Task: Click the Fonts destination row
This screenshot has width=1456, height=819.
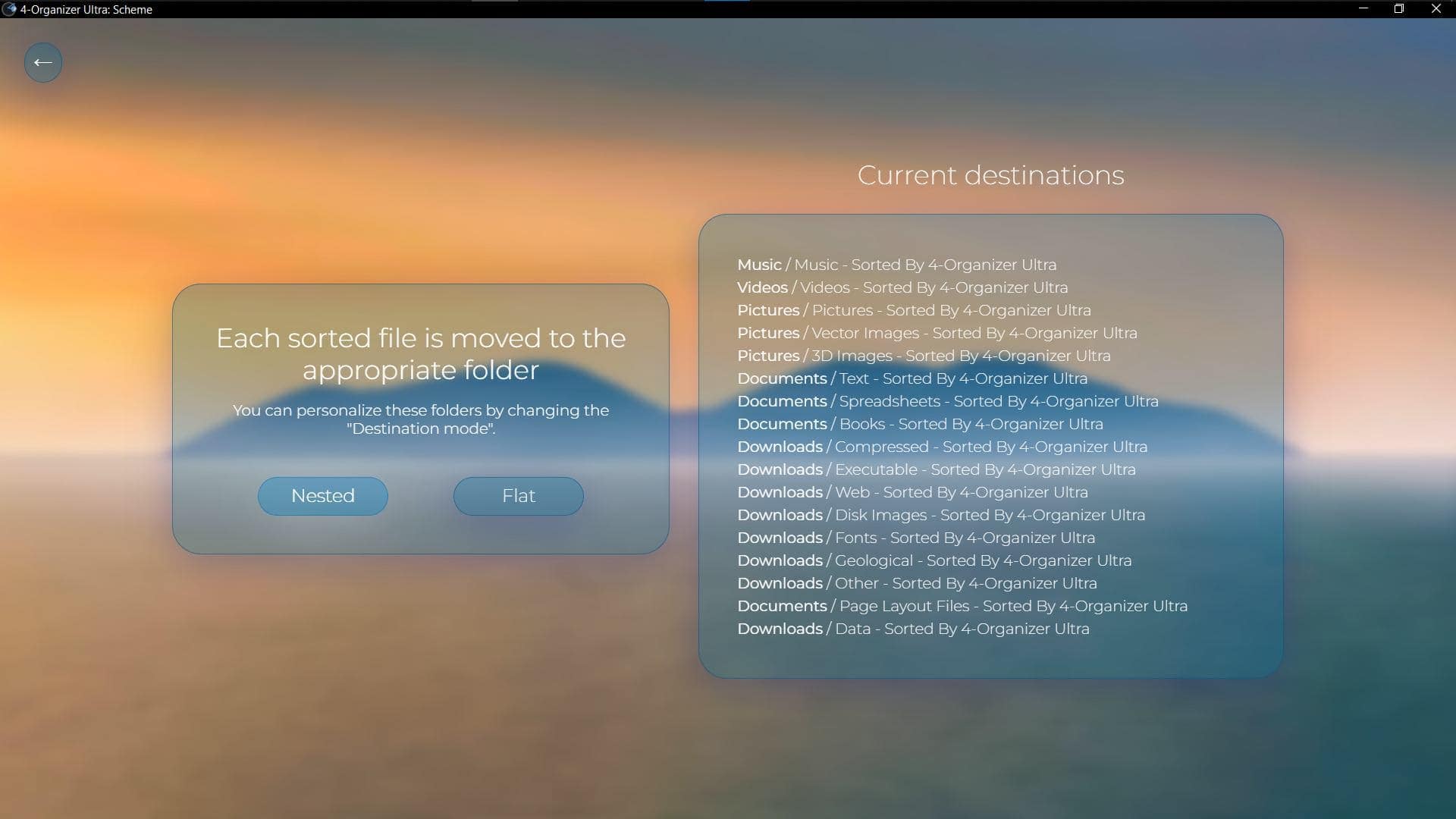Action: [916, 538]
